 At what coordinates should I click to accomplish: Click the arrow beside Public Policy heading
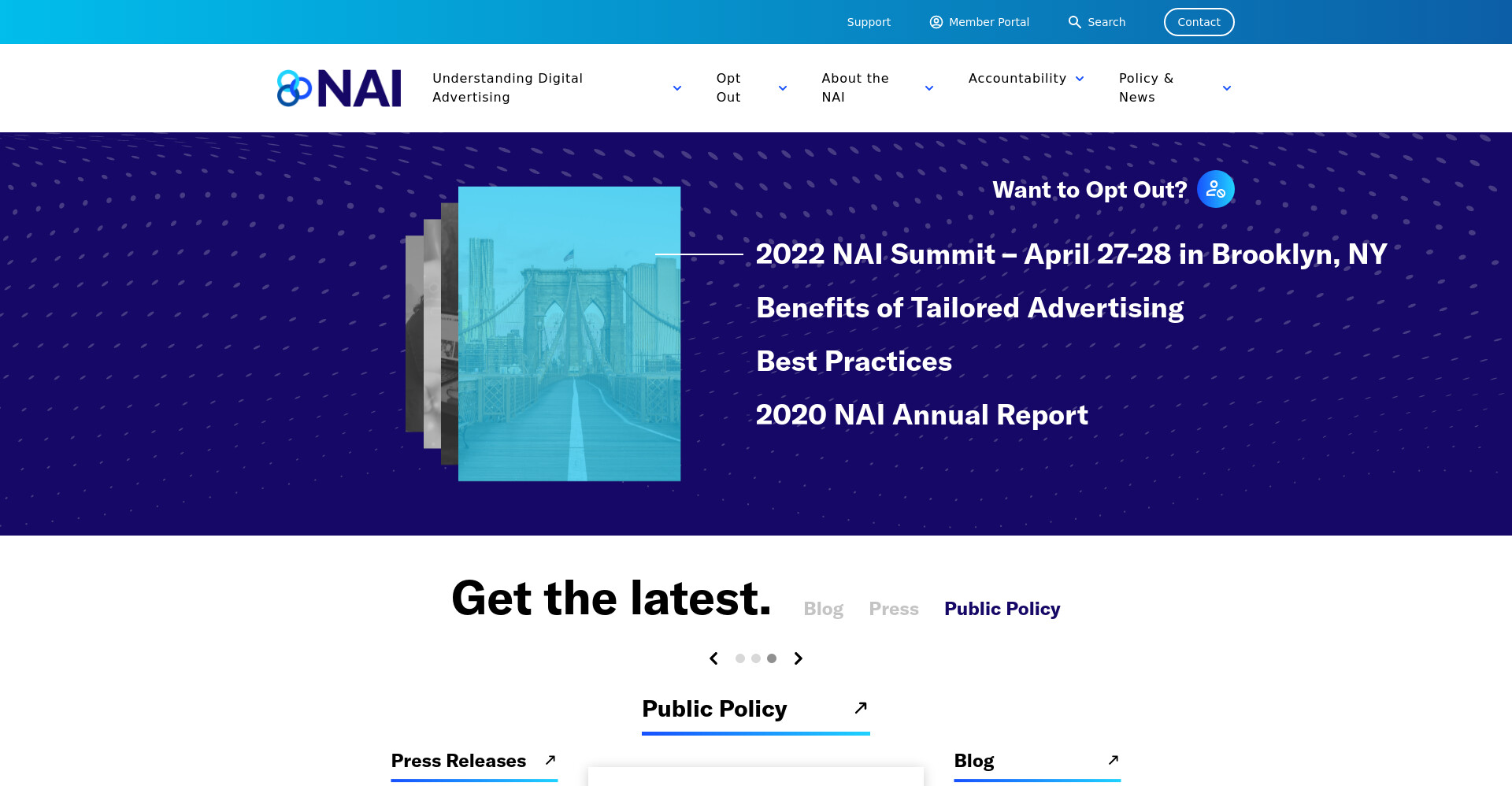pyautogui.click(x=861, y=708)
